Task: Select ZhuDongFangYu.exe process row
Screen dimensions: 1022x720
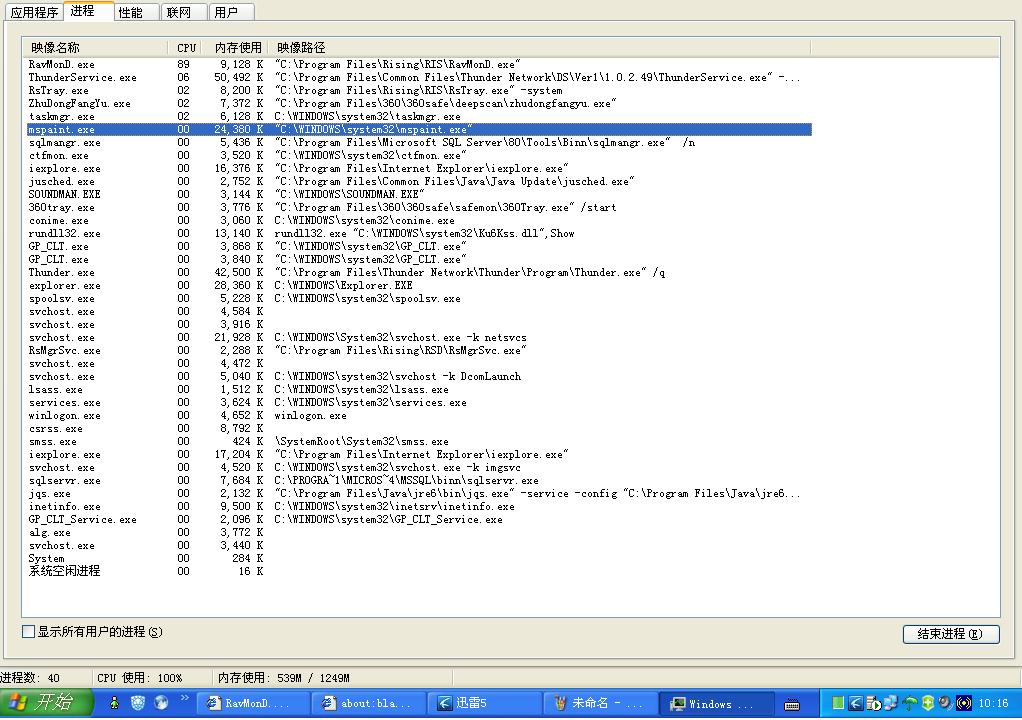Action: [x=419, y=104]
